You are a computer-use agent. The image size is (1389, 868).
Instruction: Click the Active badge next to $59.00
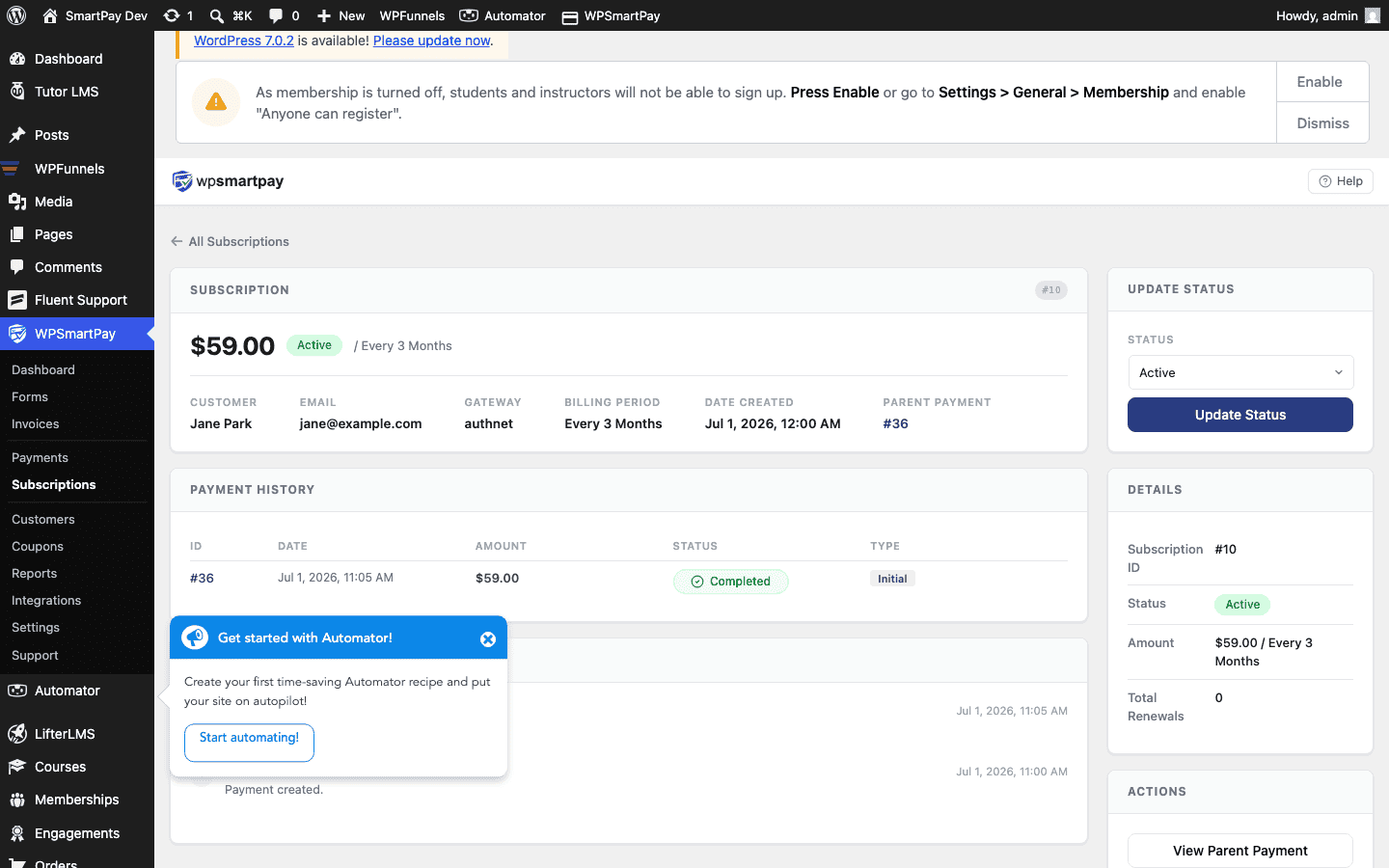314,345
